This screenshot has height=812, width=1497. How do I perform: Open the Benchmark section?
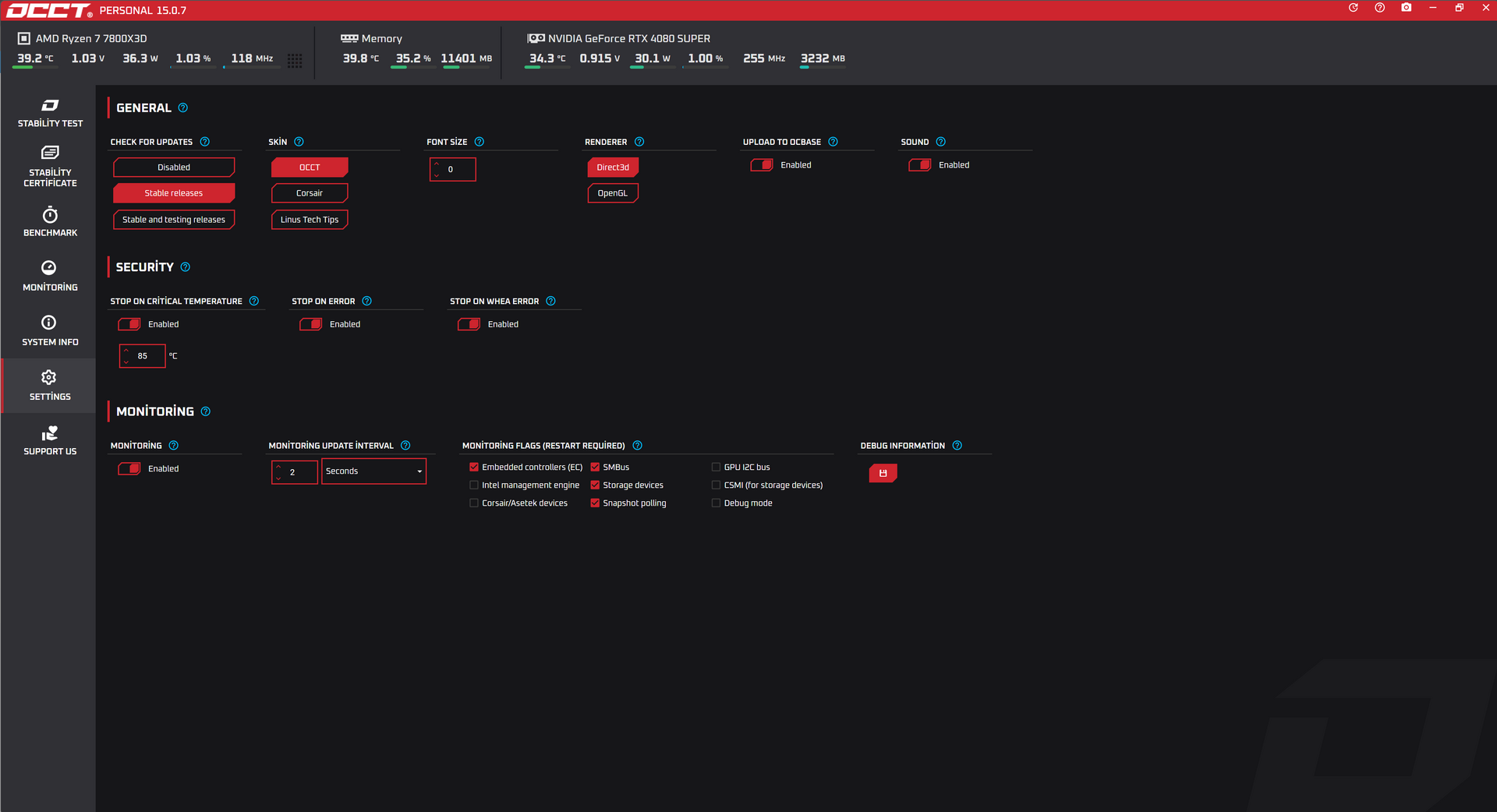coord(50,222)
